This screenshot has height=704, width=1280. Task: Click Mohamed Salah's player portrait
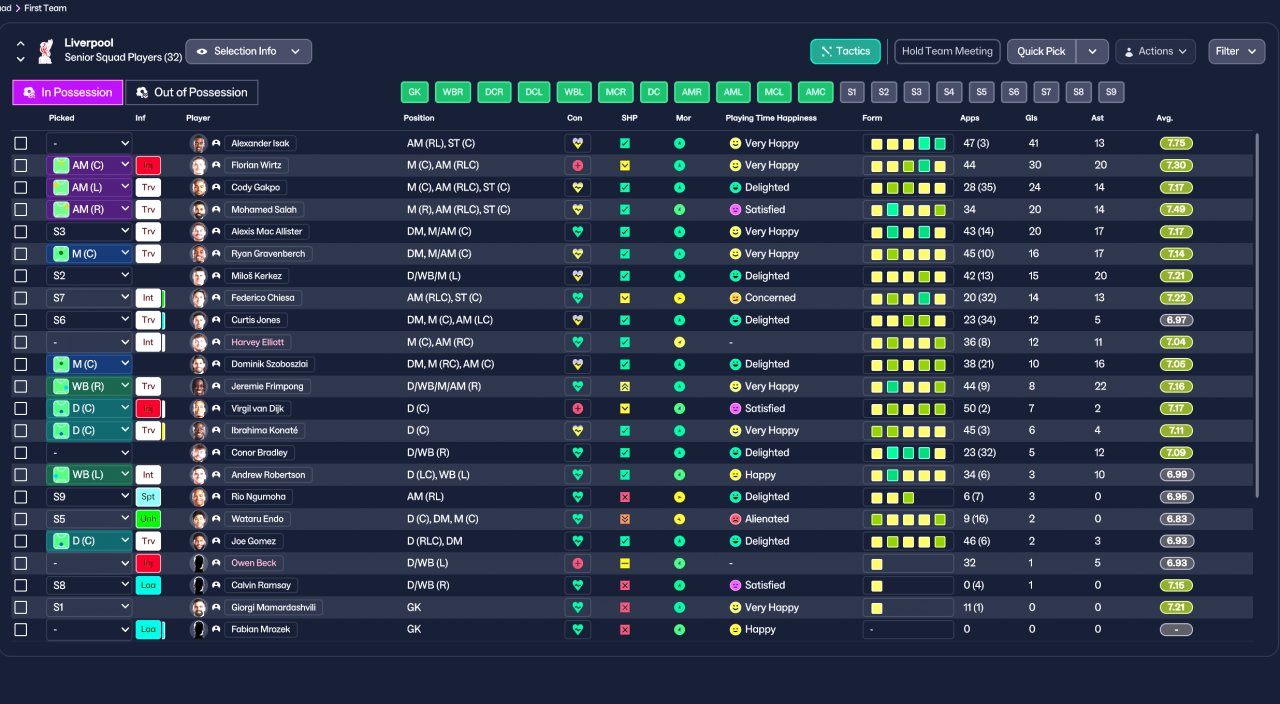click(198, 210)
